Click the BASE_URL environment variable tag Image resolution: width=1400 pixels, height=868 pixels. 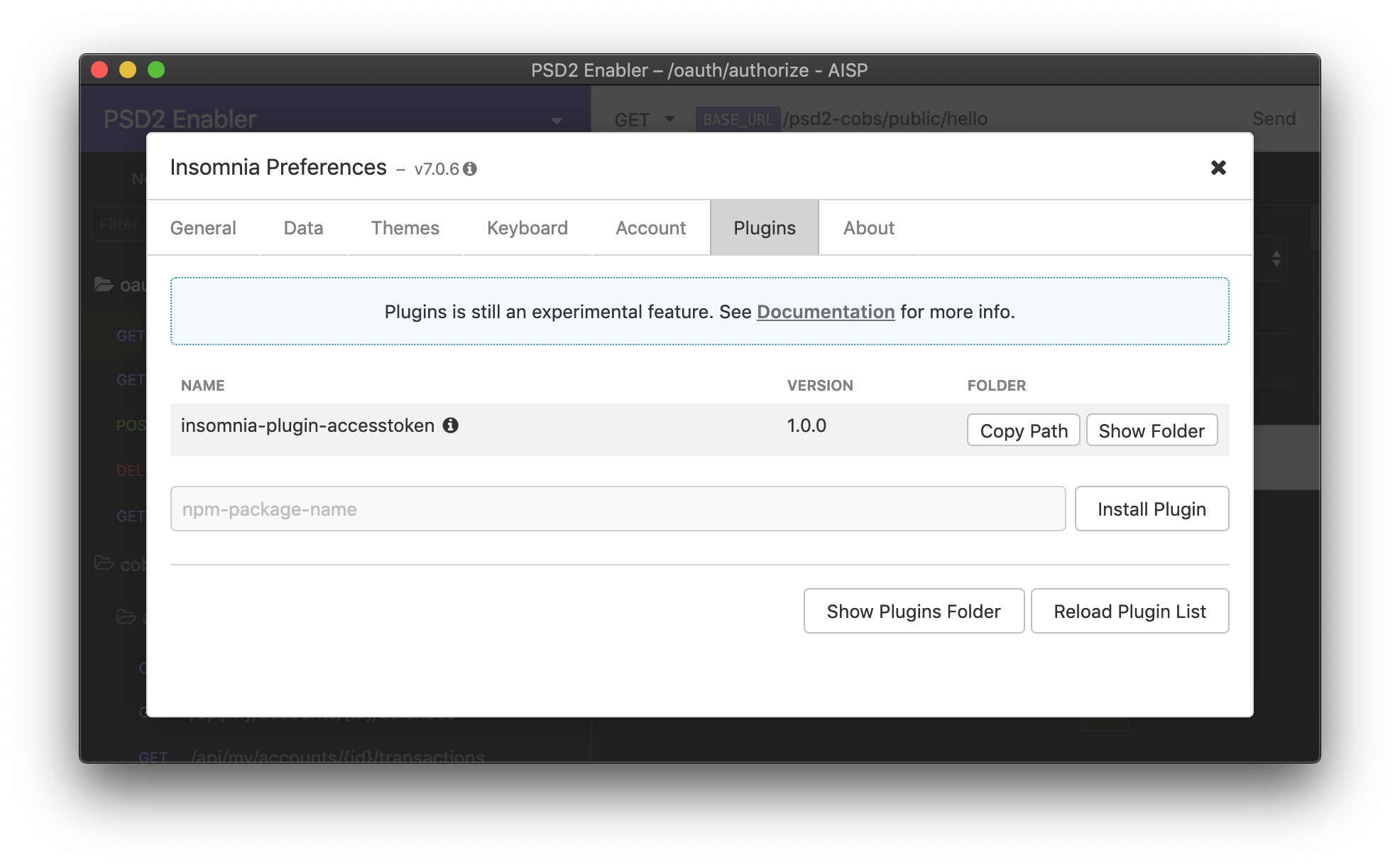click(x=738, y=119)
